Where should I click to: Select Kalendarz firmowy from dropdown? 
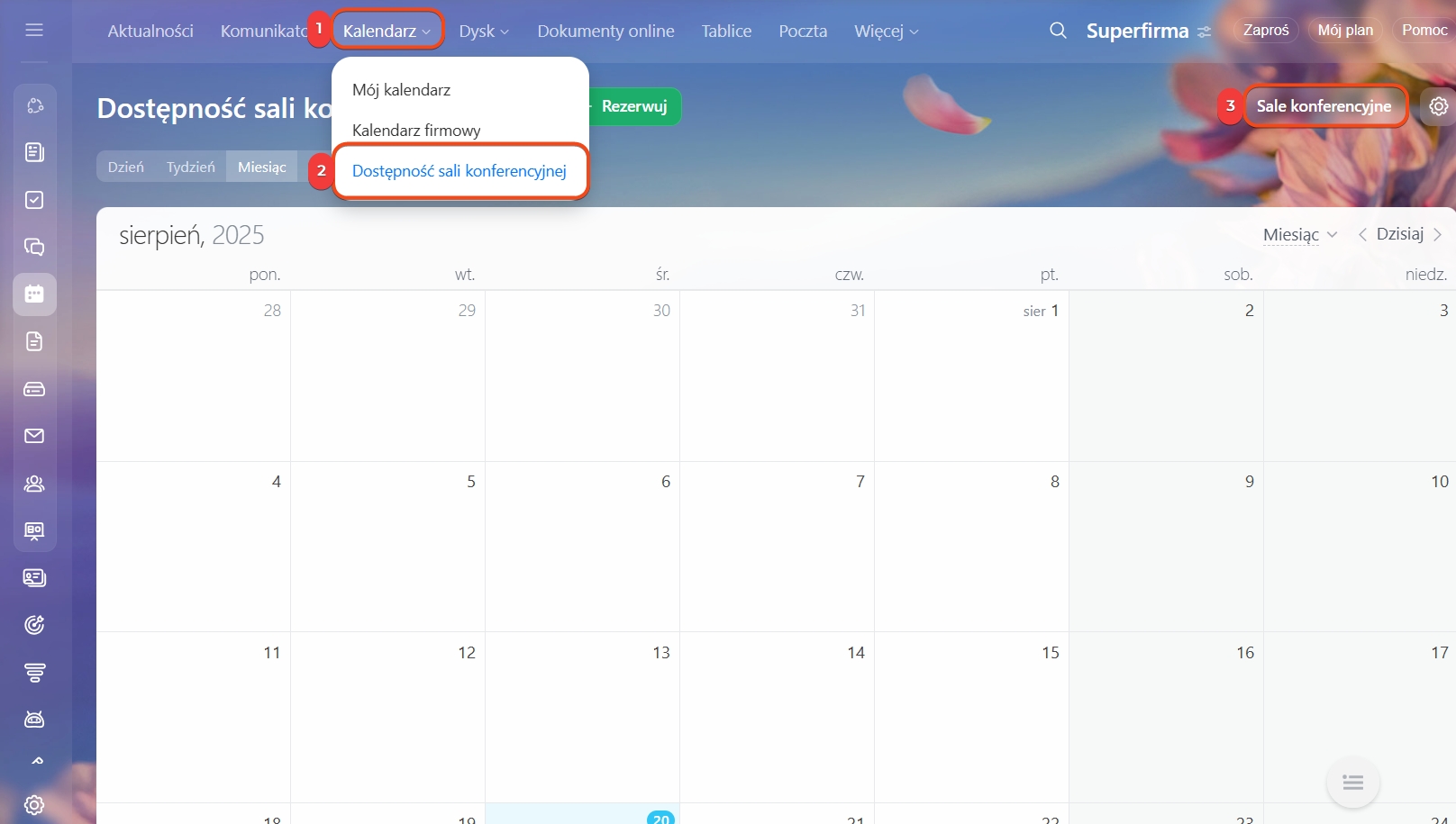pyautogui.click(x=416, y=131)
